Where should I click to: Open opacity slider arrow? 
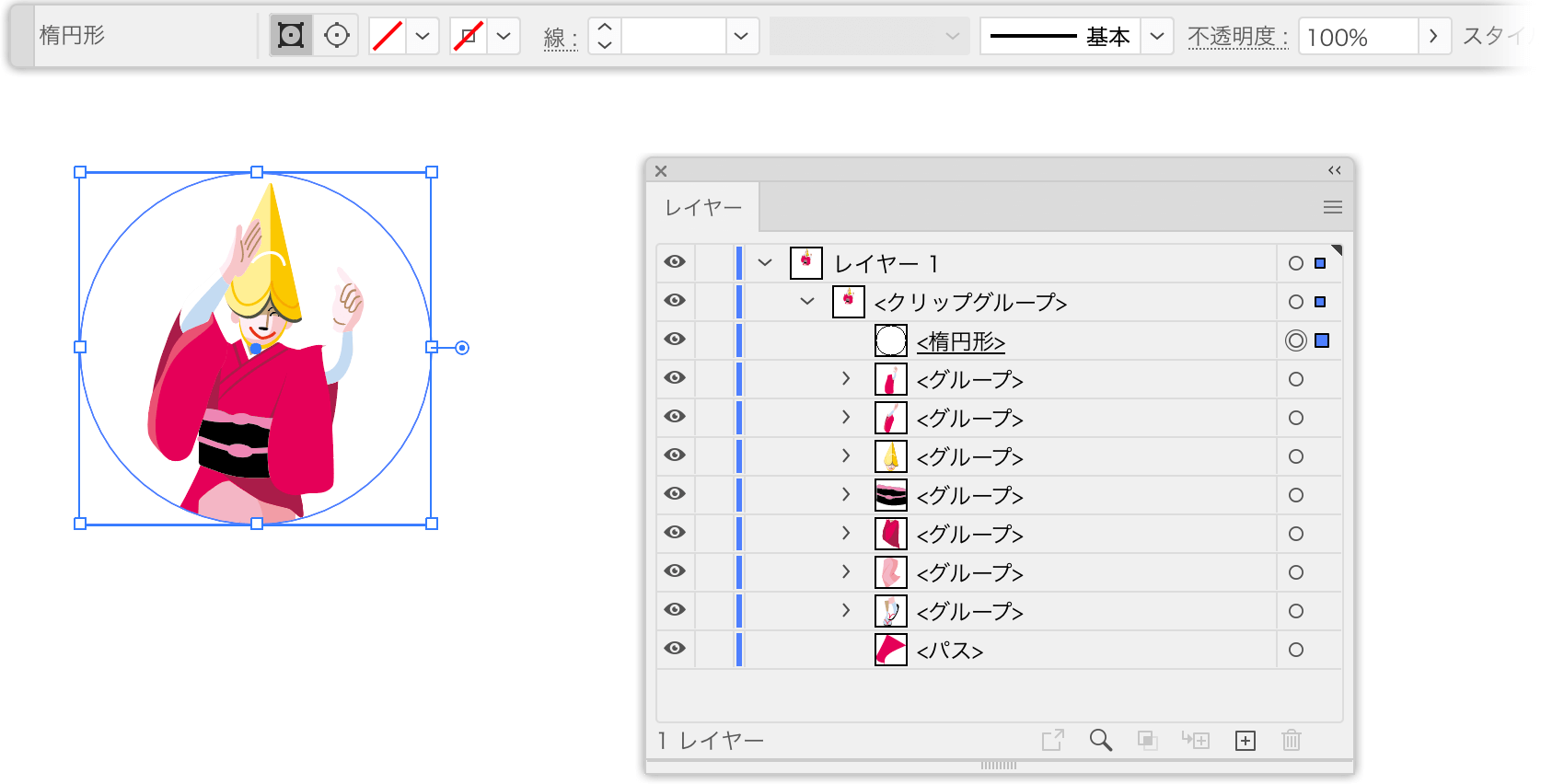(1433, 36)
